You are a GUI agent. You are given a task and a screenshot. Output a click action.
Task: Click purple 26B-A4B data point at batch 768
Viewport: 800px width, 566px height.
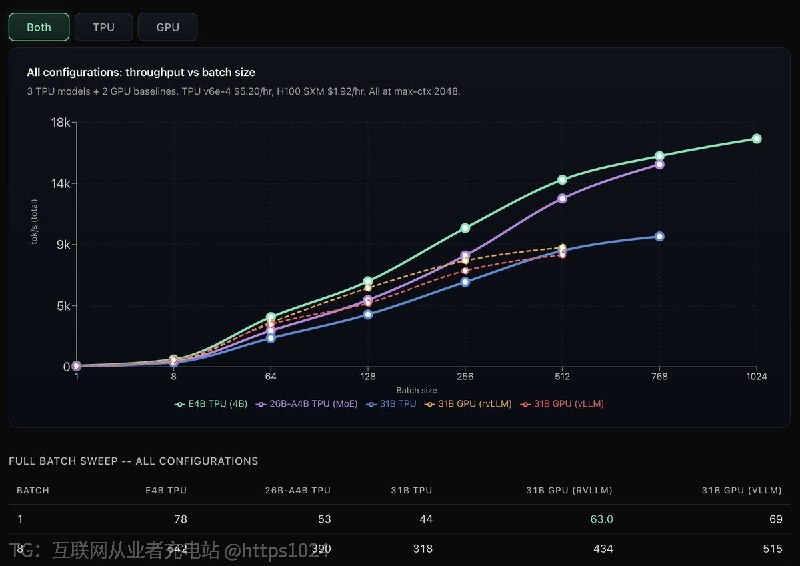659,164
